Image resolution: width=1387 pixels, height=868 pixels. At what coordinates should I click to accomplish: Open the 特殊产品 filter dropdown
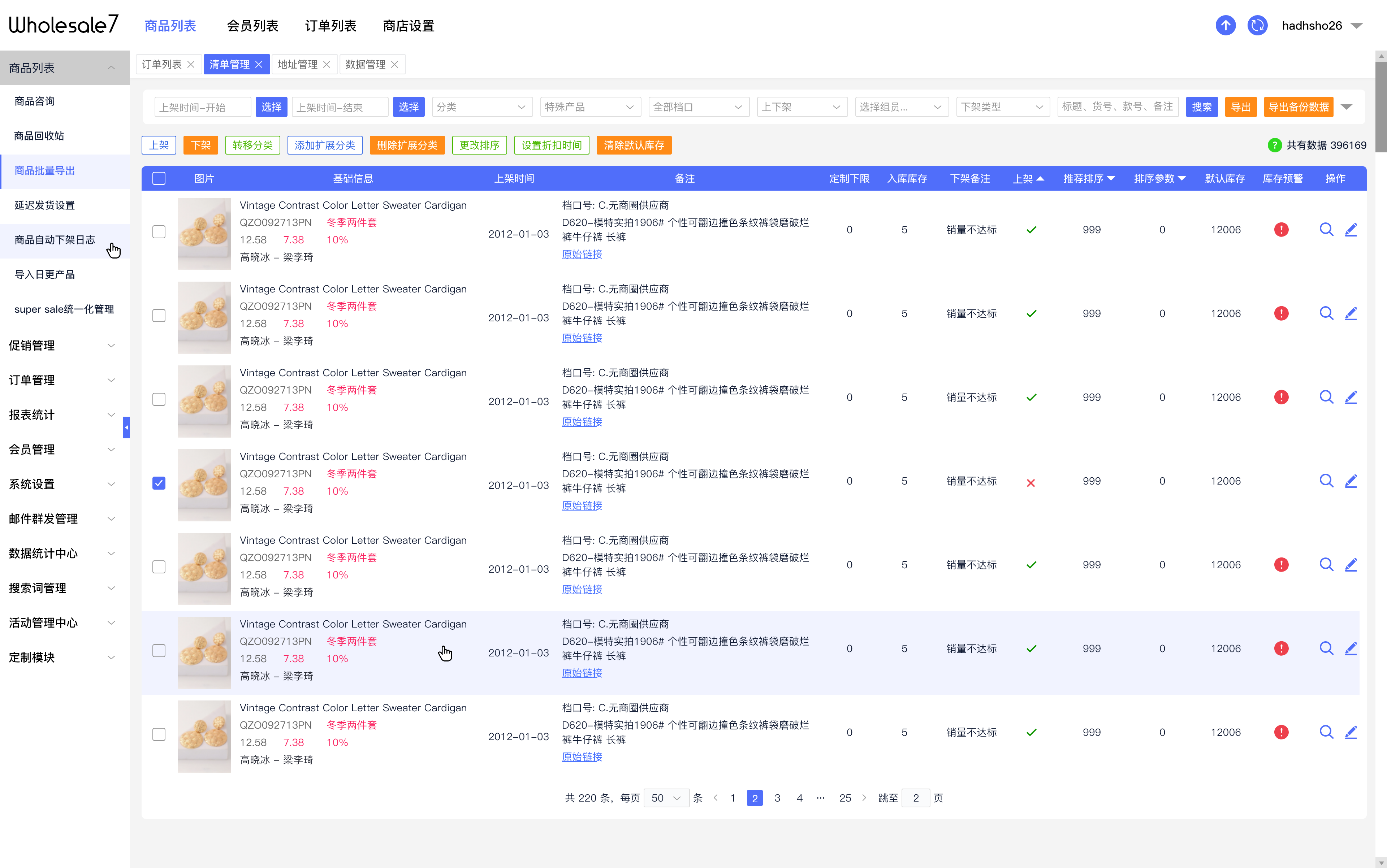(x=591, y=107)
